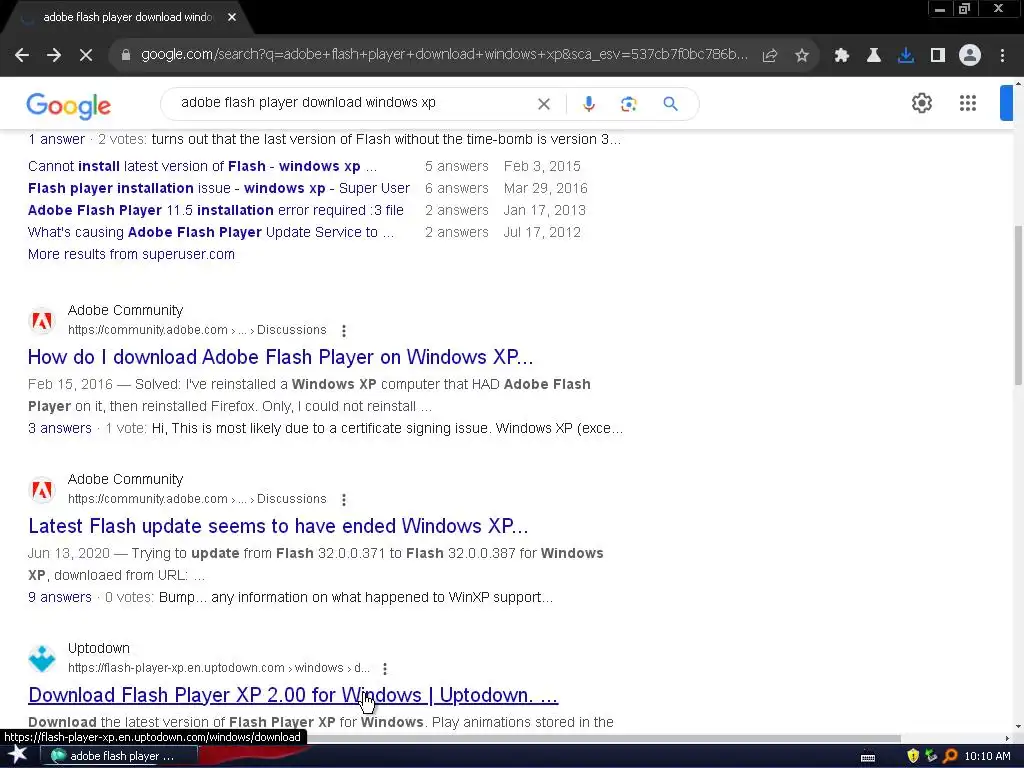1024x768 pixels.
Task: Share this page from address bar
Action: [770, 56]
